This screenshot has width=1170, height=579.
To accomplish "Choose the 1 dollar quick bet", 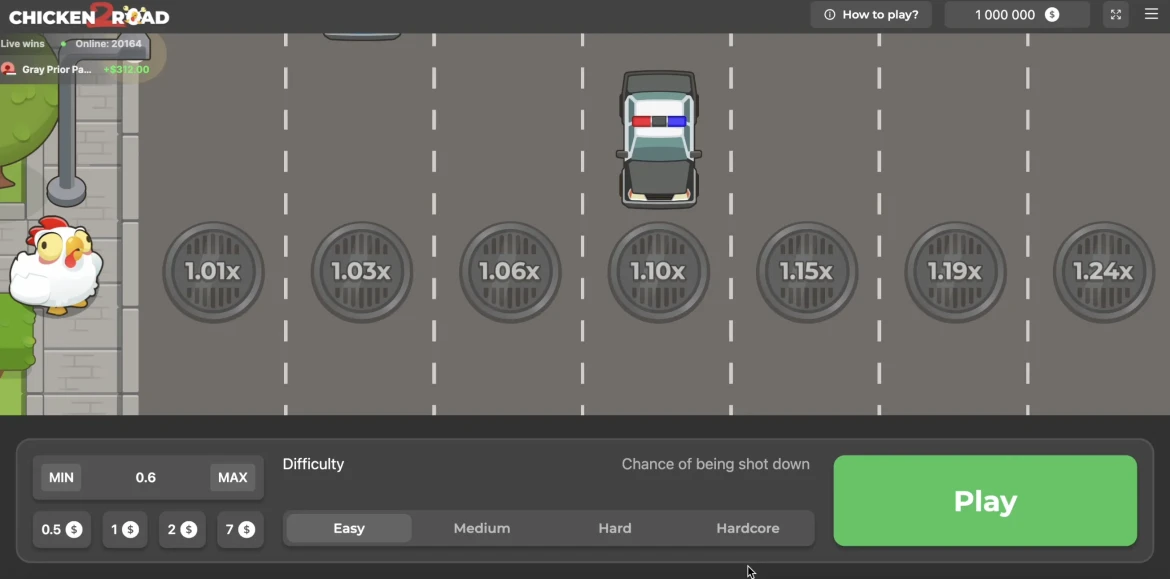I will tap(125, 530).
